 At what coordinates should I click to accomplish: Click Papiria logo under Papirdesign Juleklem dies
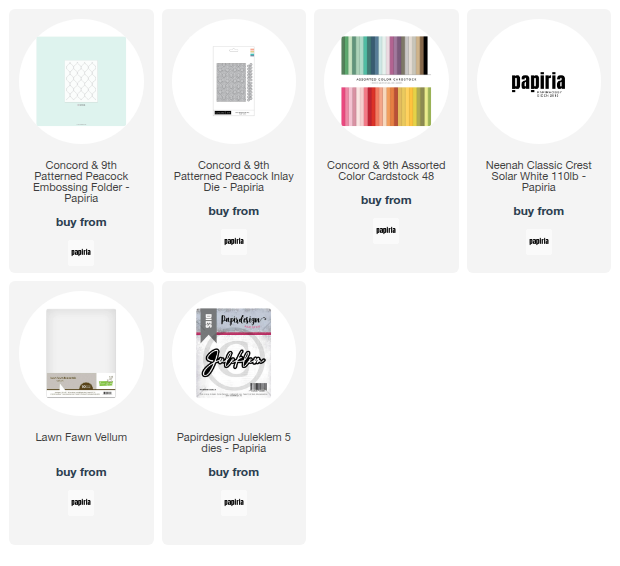233,502
